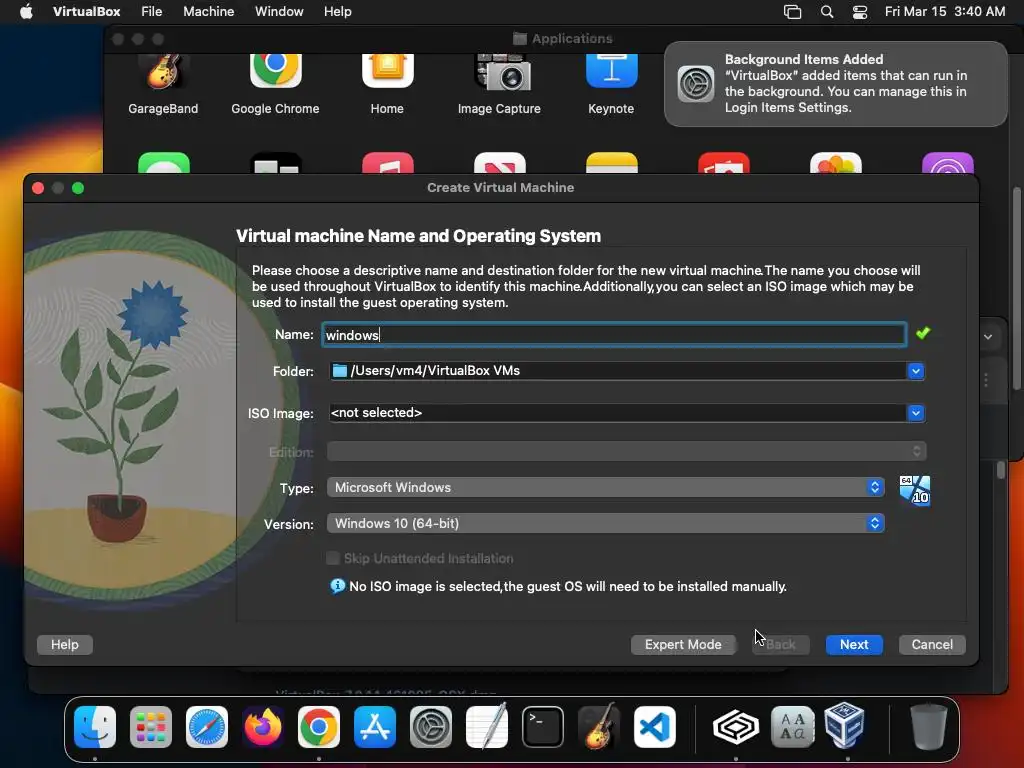Open Spotlight search in menu bar
Image resolution: width=1024 pixels, height=768 pixels.
point(827,12)
